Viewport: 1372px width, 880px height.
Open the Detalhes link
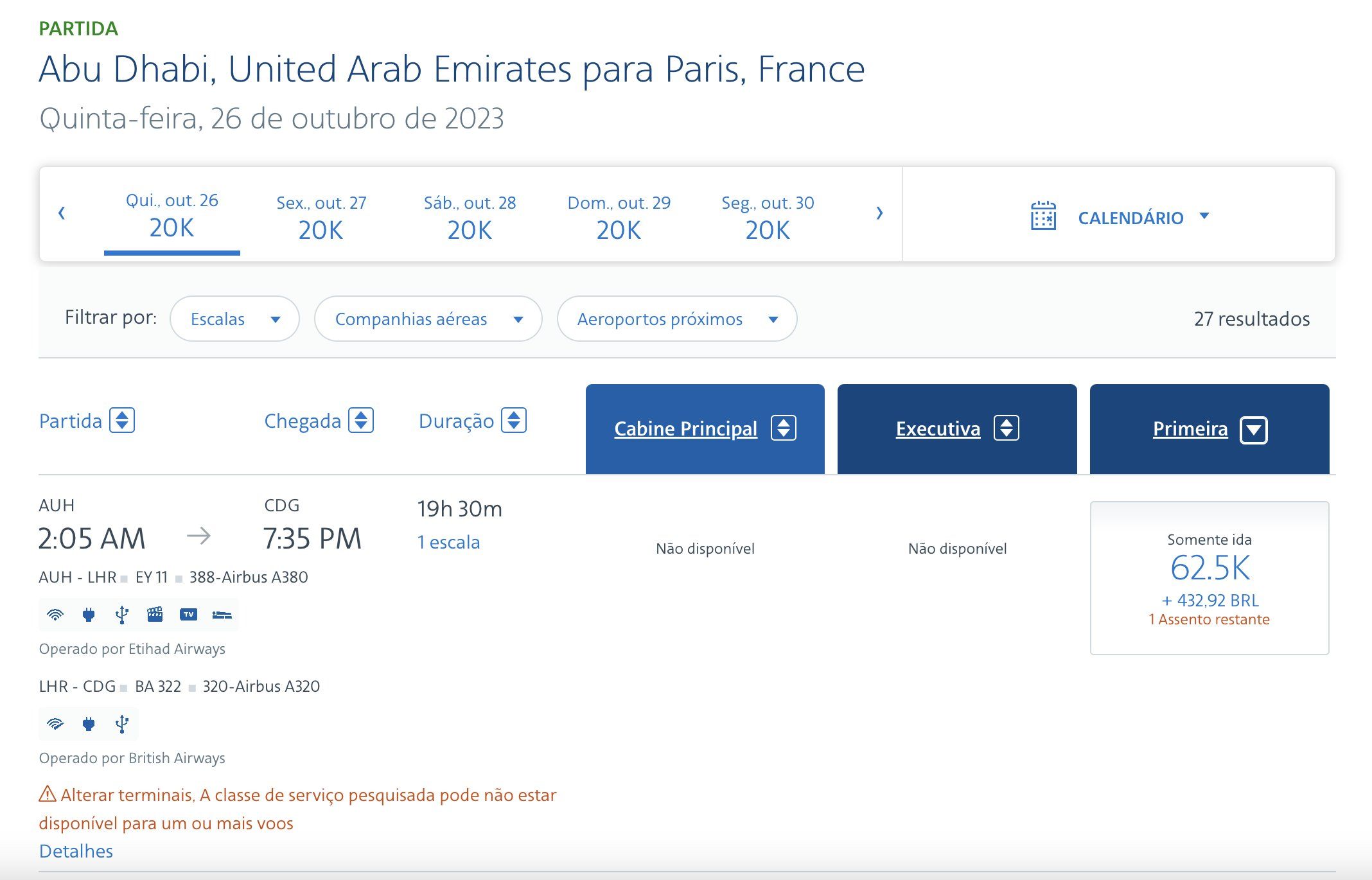tap(76, 851)
